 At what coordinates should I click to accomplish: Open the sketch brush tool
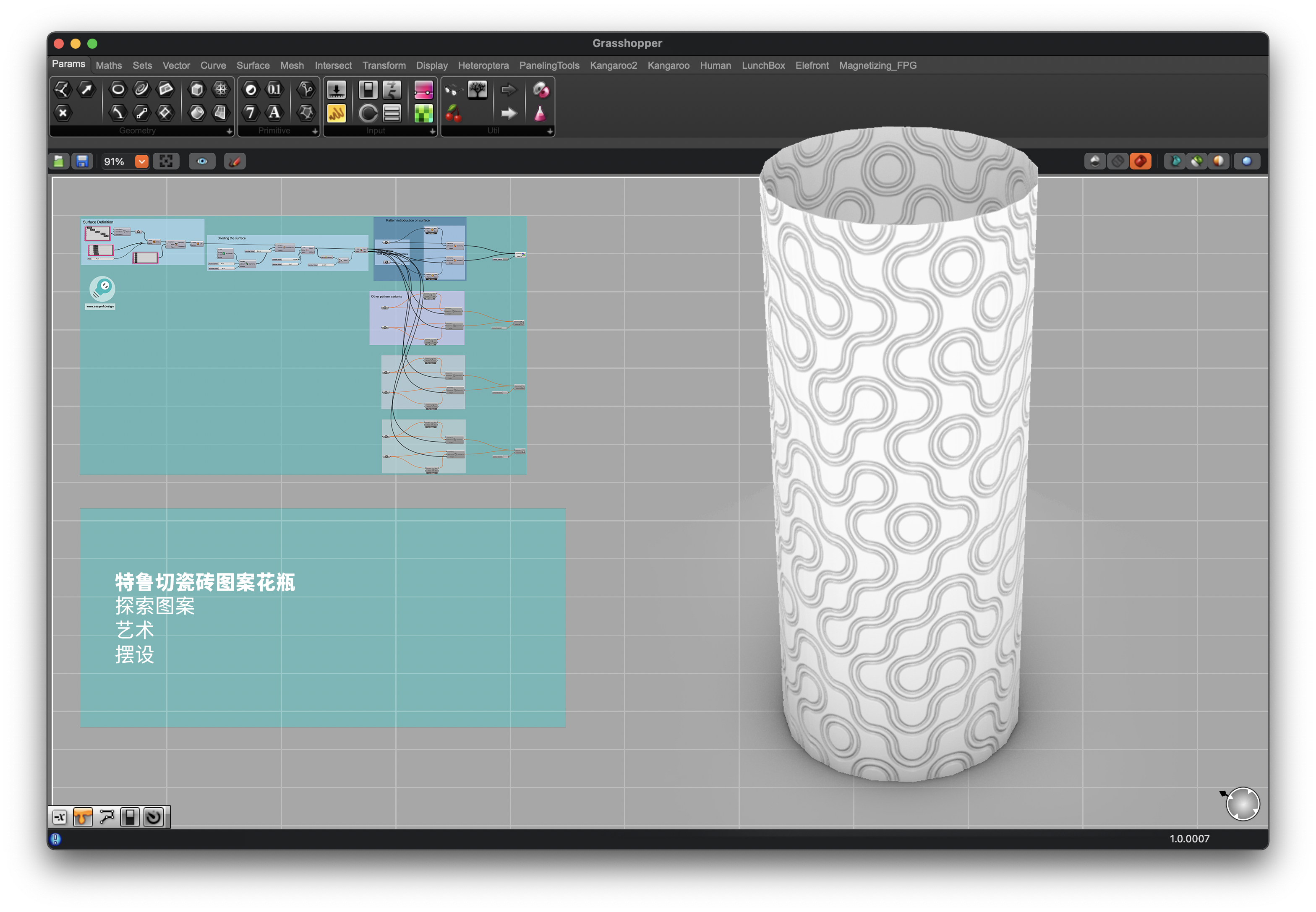235,162
